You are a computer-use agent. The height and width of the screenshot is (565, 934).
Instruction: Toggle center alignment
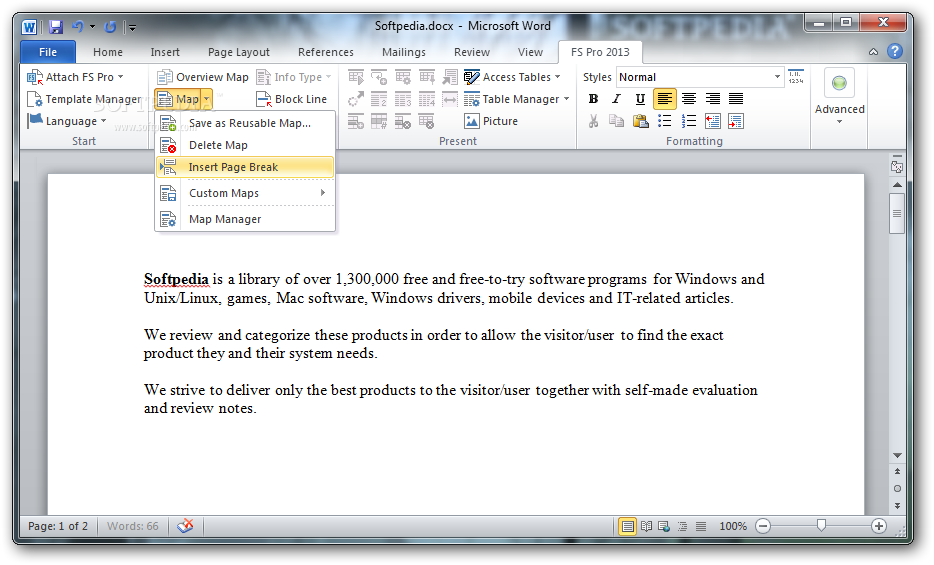click(689, 99)
